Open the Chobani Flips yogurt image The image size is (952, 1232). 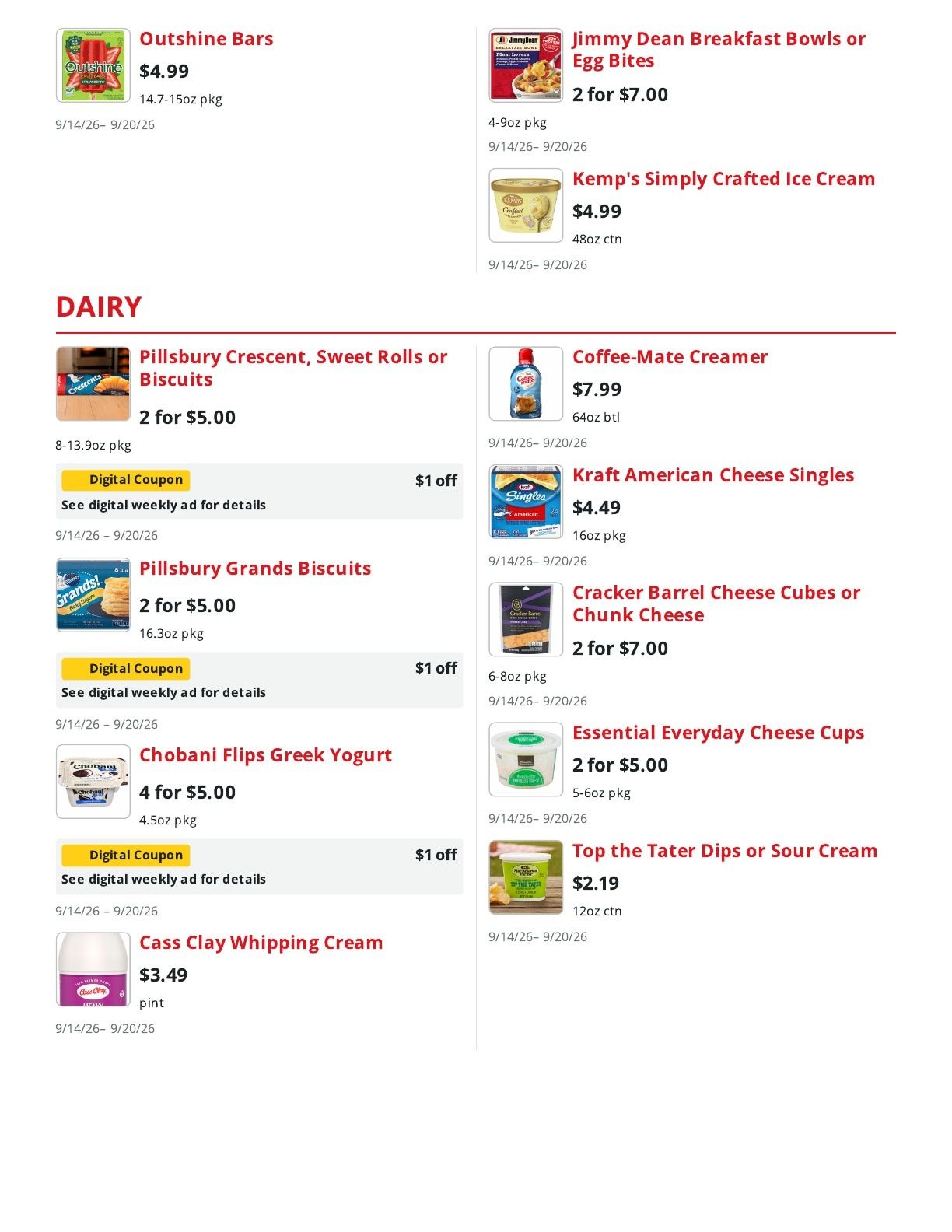(x=93, y=782)
